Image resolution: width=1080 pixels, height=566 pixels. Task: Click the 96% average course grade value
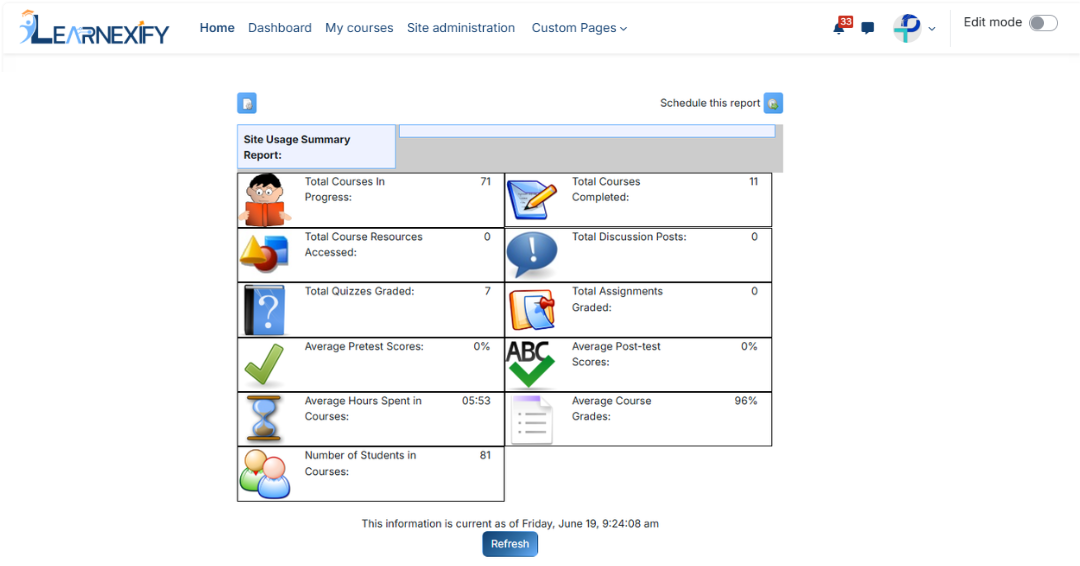click(746, 401)
